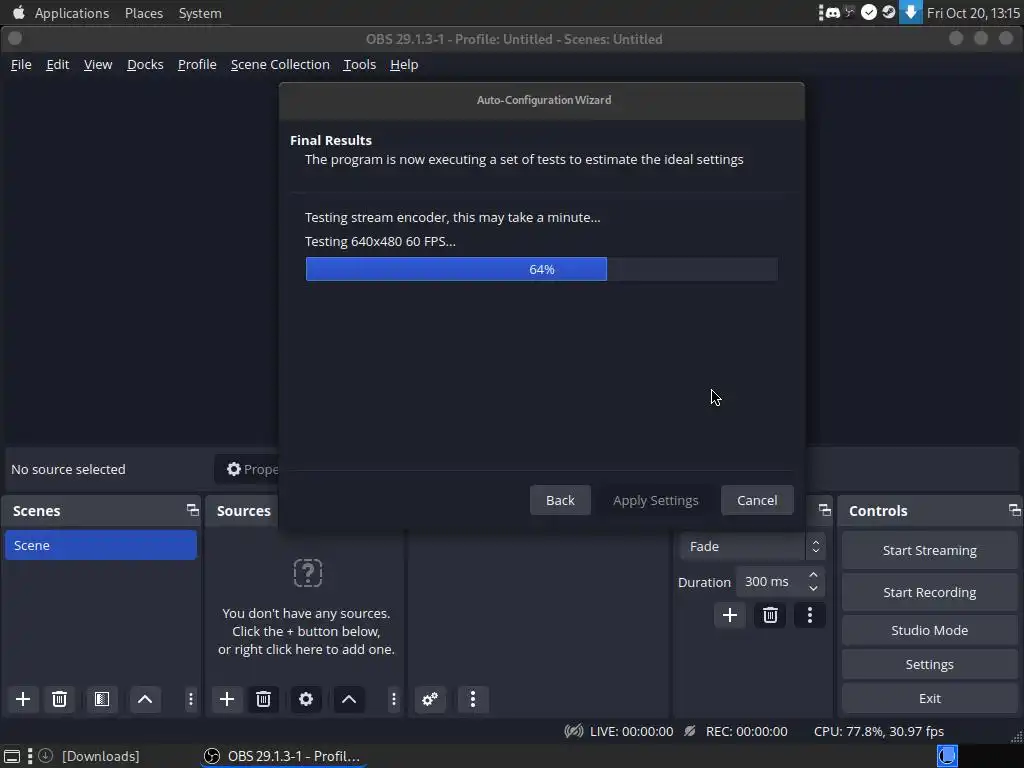Click the show-desktop icon in the bottom panel
This screenshot has width=1024, height=768.
[x=12, y=756]
